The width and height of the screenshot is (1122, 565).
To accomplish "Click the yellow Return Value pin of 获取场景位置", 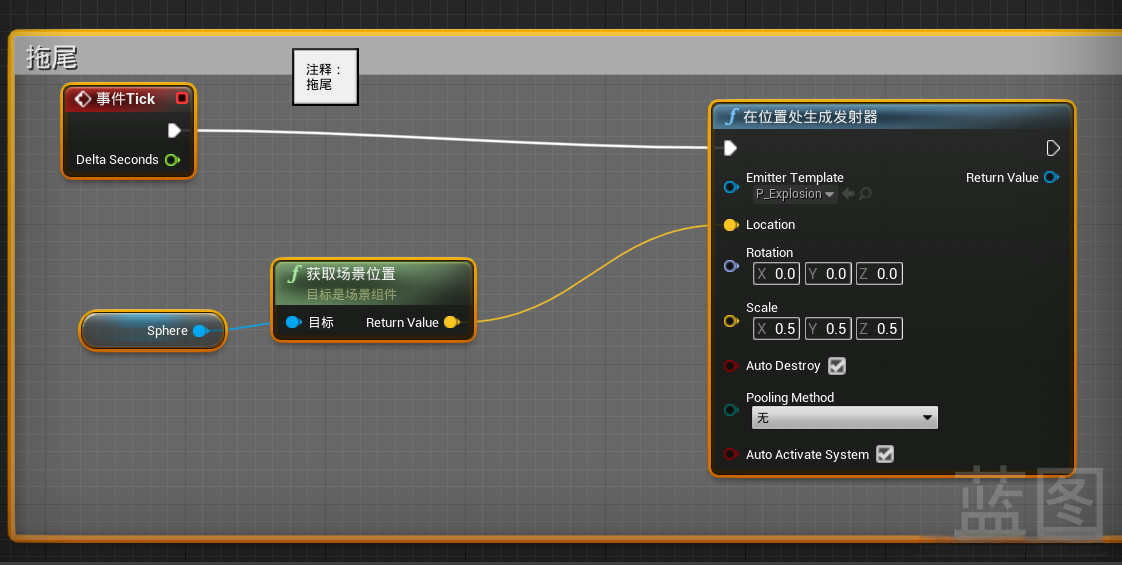I will coord(452,323).
